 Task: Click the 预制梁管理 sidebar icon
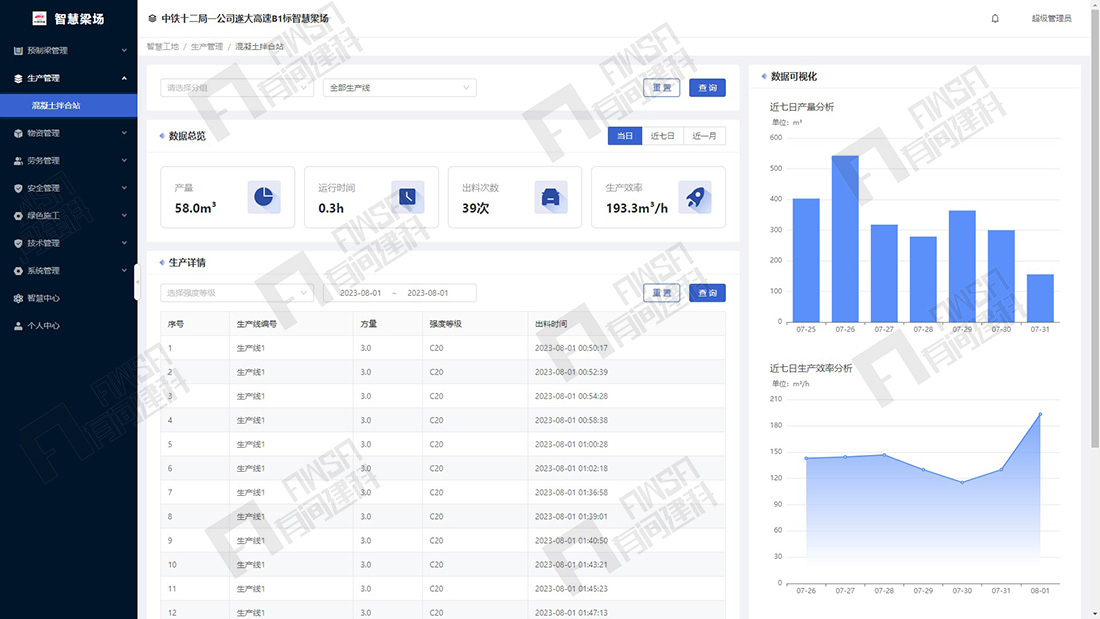[x=18, y=51]
